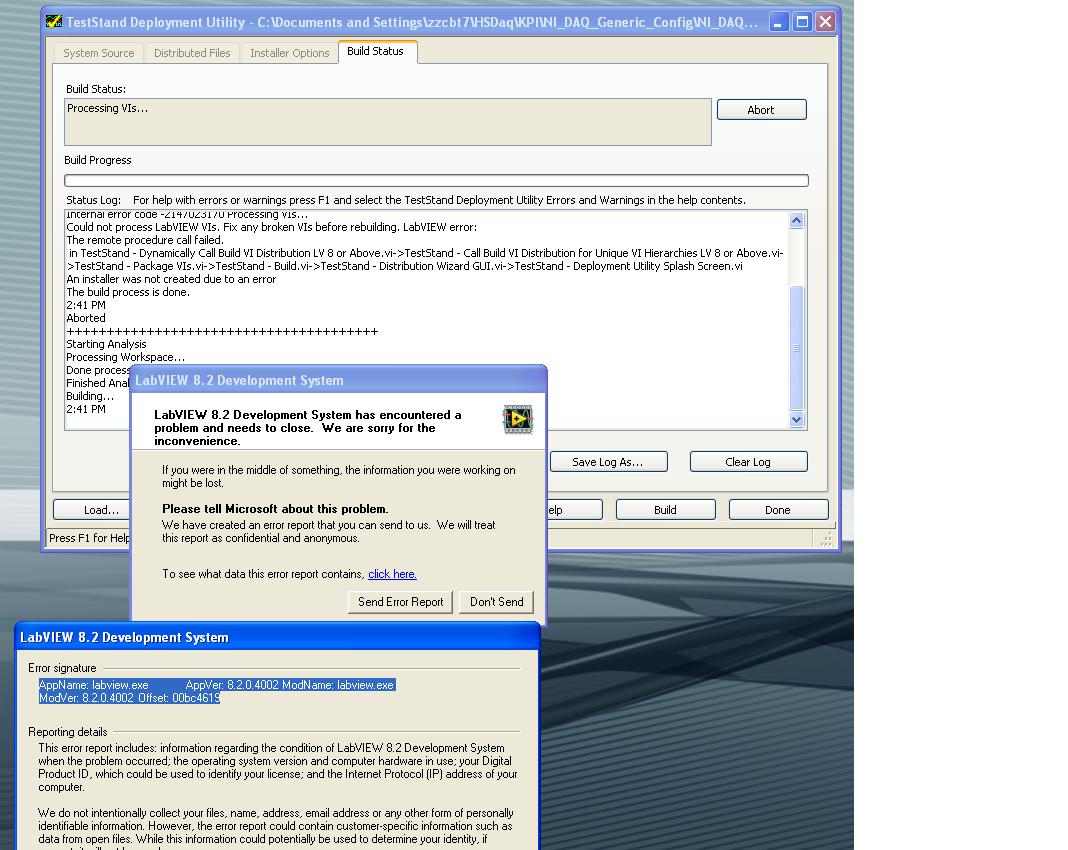Click 'The build process is done.' line
Image resolution: width=1068 pixels, height=850 pixels.
tap(128, 292)
